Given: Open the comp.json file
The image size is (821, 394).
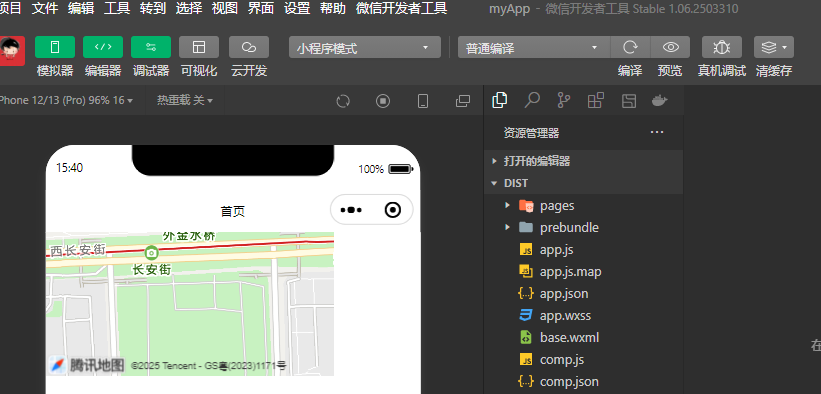Looking at the screenshot, I should point(584,381).
